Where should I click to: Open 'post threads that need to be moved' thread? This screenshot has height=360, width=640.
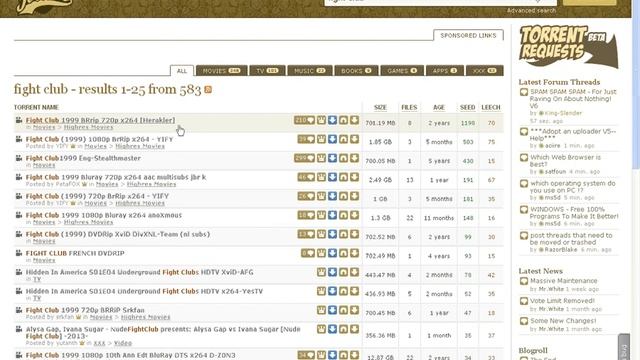(x=571, y=239)
